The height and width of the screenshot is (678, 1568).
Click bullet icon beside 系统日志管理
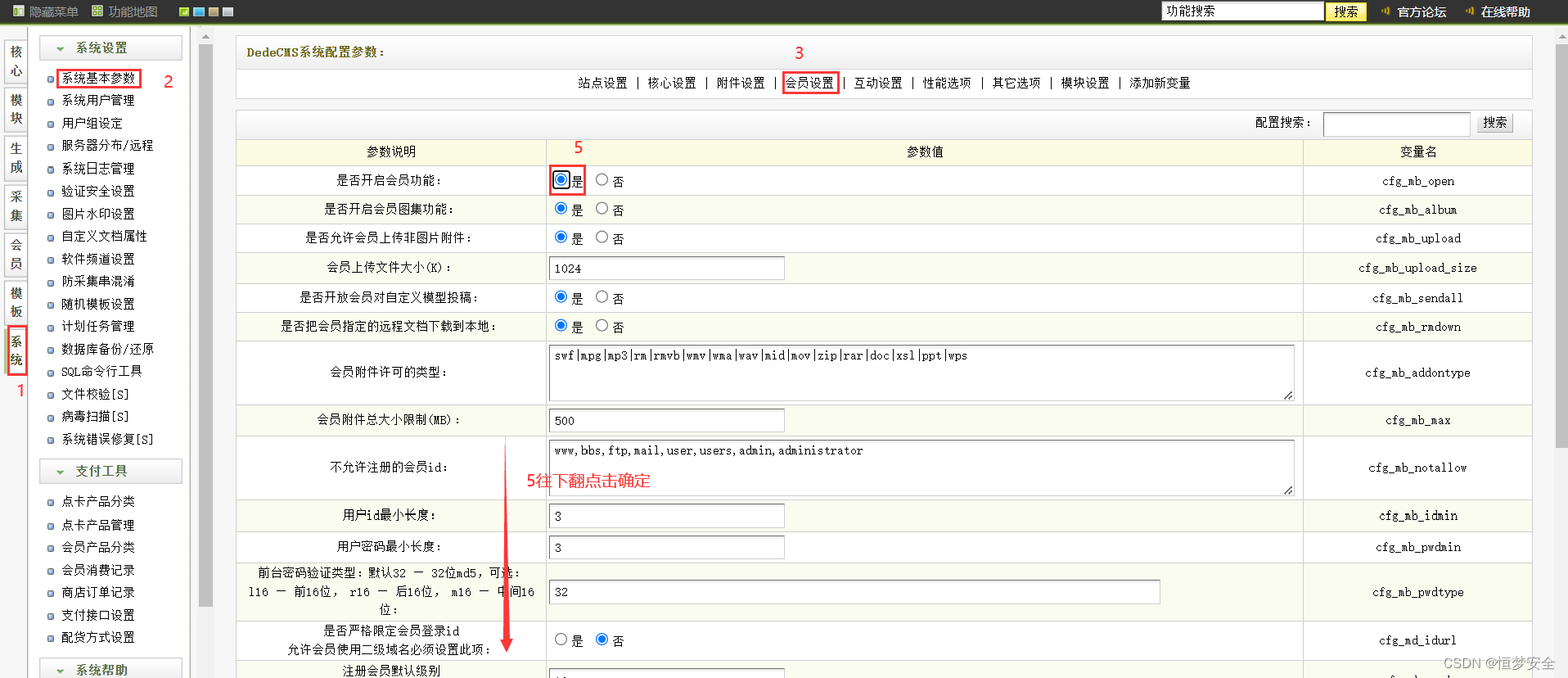click(x=51, y=169)
